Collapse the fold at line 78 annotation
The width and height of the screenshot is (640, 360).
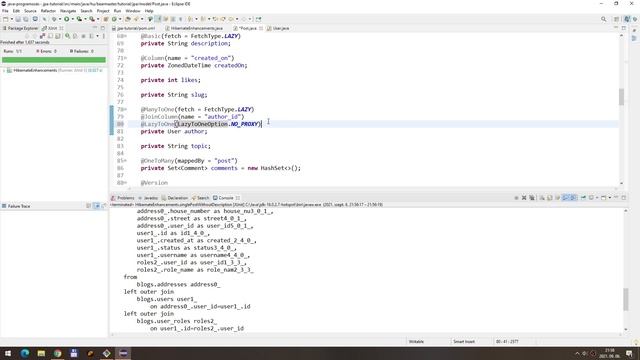point(125,109)
